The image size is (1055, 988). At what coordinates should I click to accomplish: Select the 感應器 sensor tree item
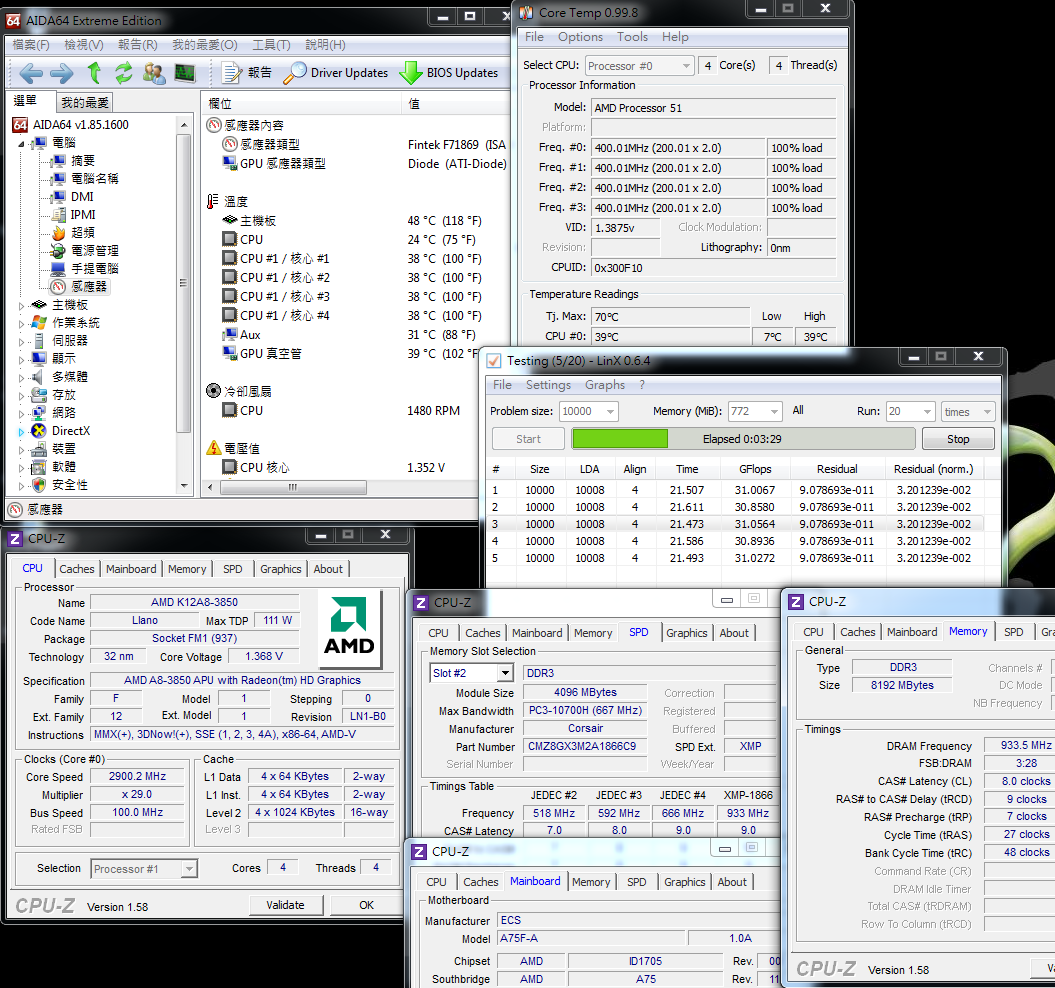click(79, 287)
